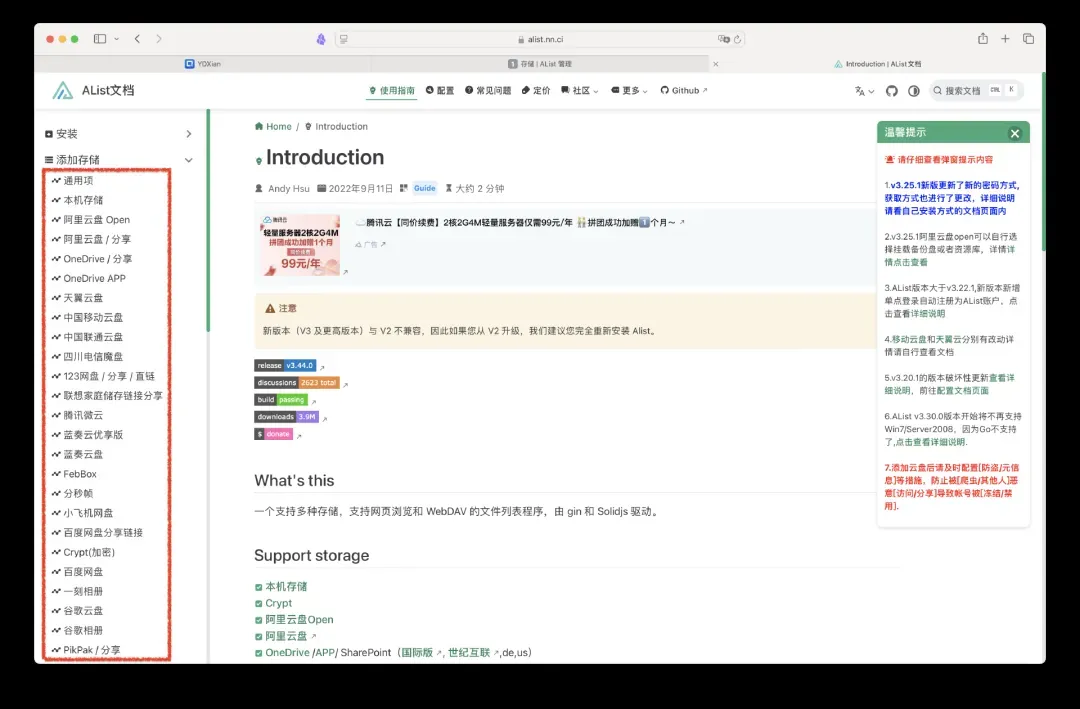The height and width of the screenshot is (709, 1080).
Task: Click the ALList logo in the navbar
Action: click(x=63, y=91)
